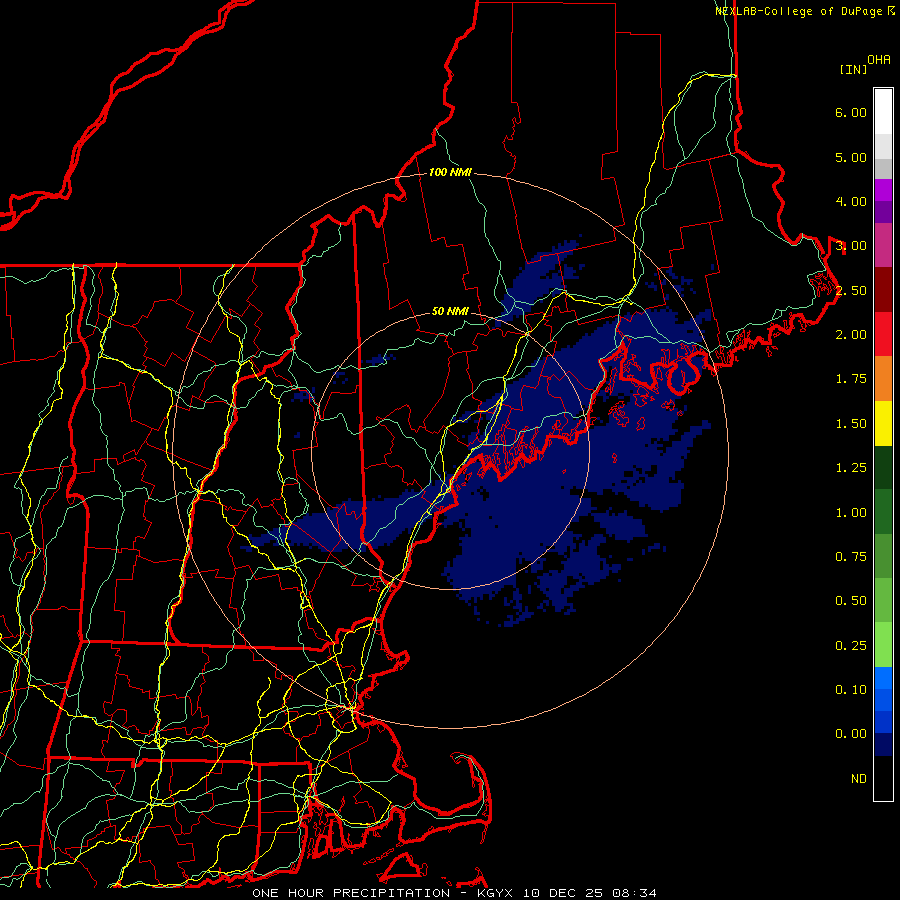
Task: Click the 100 NMI range ring label
Action: coord(450,172)
